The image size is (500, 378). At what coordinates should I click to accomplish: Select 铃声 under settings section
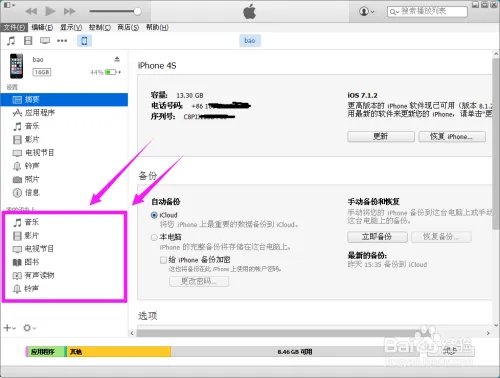(x=64, y=166)
